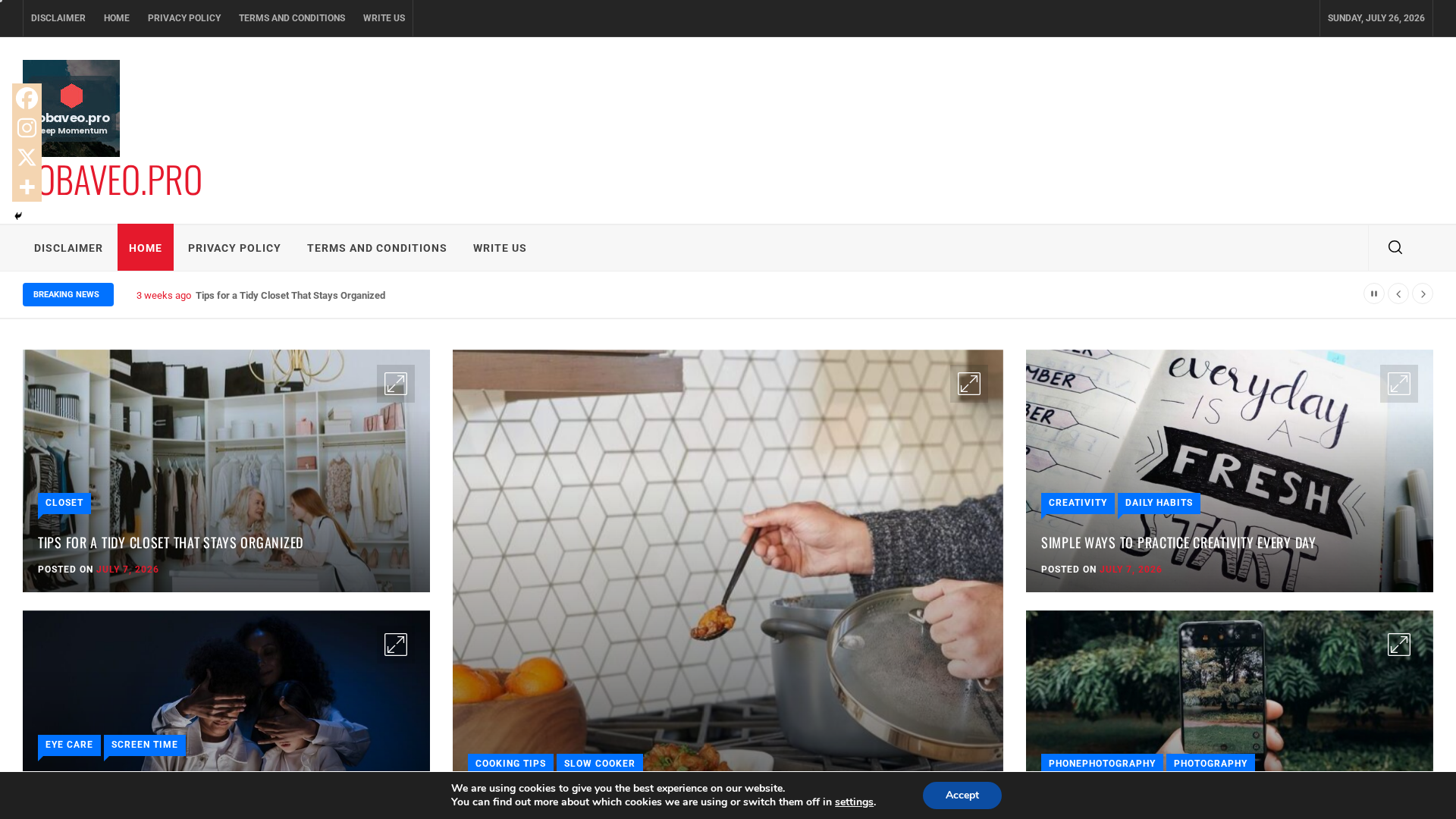Select Privacy Policy in main navigation
The width and height of the screenshot is (1456, 819).
(234, 248)
